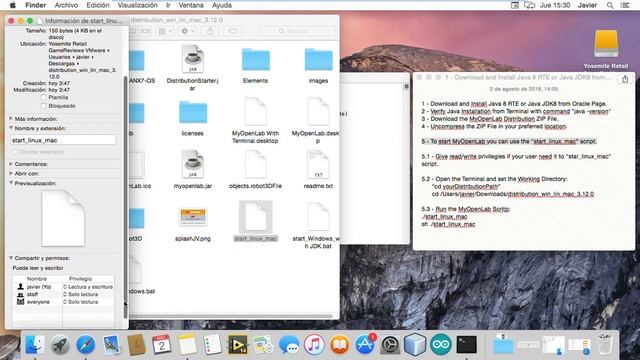Open Yosemite Retail drive on desktop
Screen dimensions: 640x360
pyautogui.click(x=606, y=44)
